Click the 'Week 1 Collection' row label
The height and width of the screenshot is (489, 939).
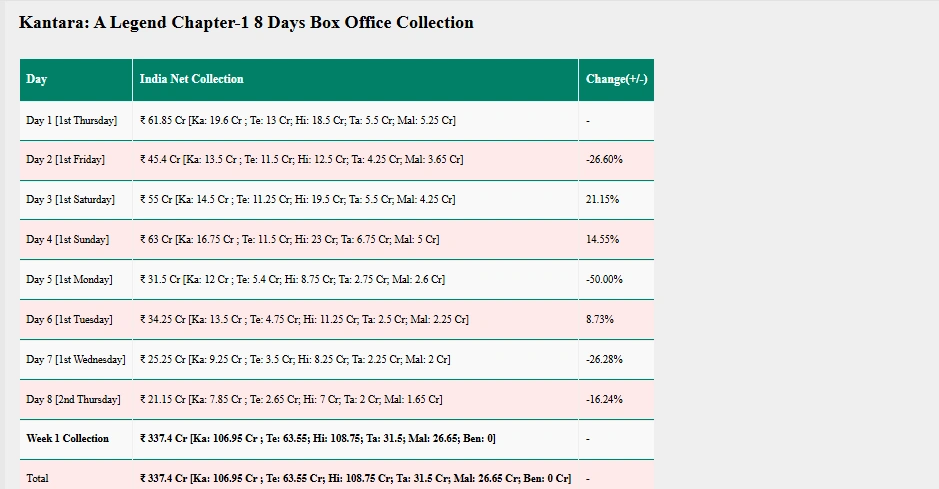[x=67, y=439]
